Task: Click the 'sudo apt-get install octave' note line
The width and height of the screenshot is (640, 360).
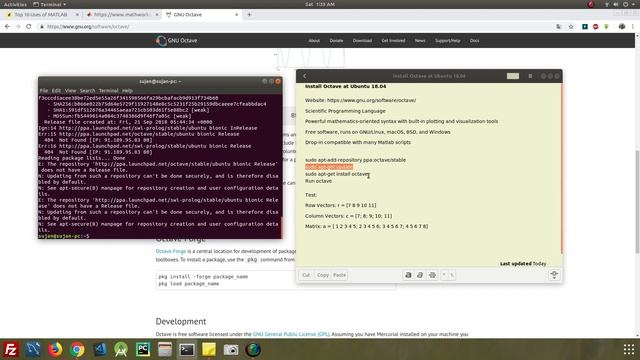Action: [x=337, y=174]
